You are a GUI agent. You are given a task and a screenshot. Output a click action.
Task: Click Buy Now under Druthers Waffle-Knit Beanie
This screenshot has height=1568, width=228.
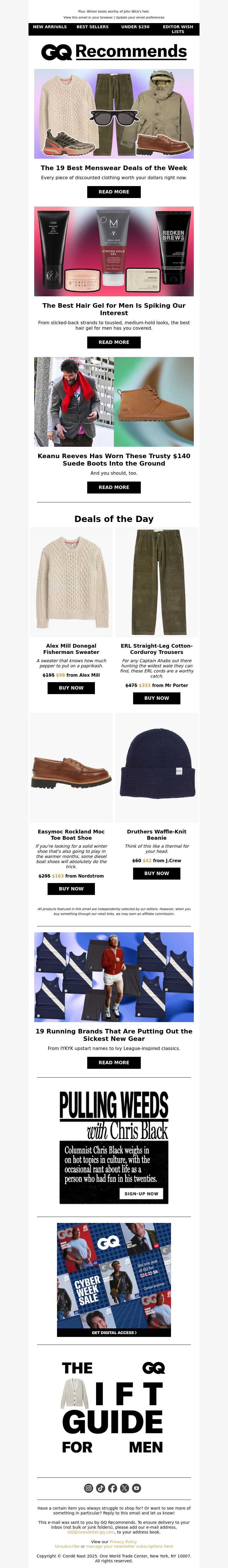tap(157, 874)
